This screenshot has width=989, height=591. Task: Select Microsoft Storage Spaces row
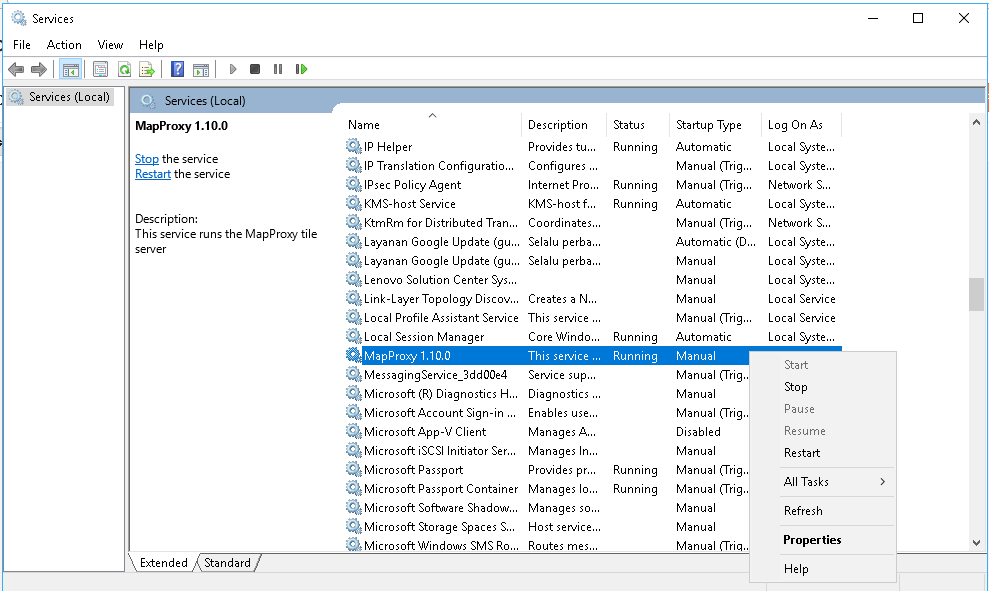(547, 527)
